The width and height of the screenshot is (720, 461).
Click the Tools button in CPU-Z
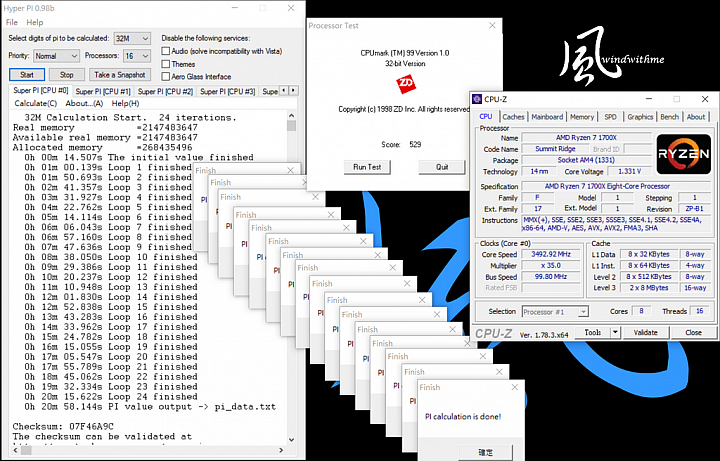[x=592, y=332]
